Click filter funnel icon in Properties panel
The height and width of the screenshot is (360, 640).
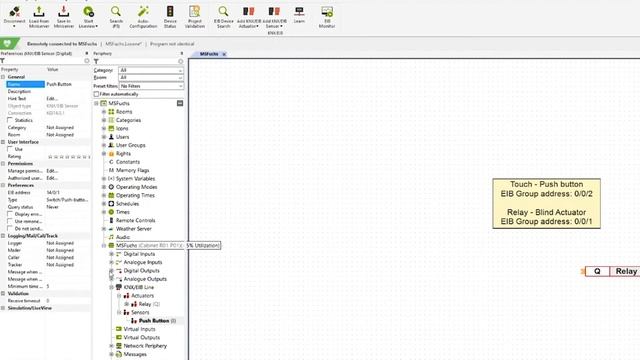pyautogui.click(x=2, y=61)
